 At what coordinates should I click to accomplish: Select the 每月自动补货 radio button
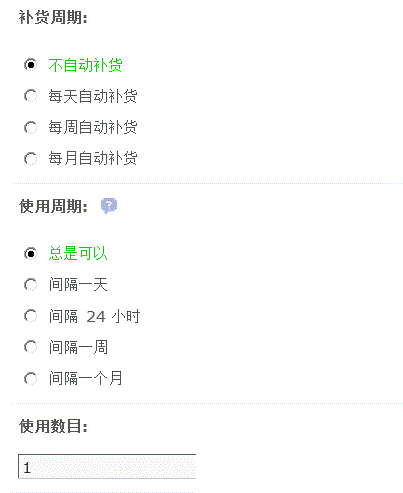[30, 158]
